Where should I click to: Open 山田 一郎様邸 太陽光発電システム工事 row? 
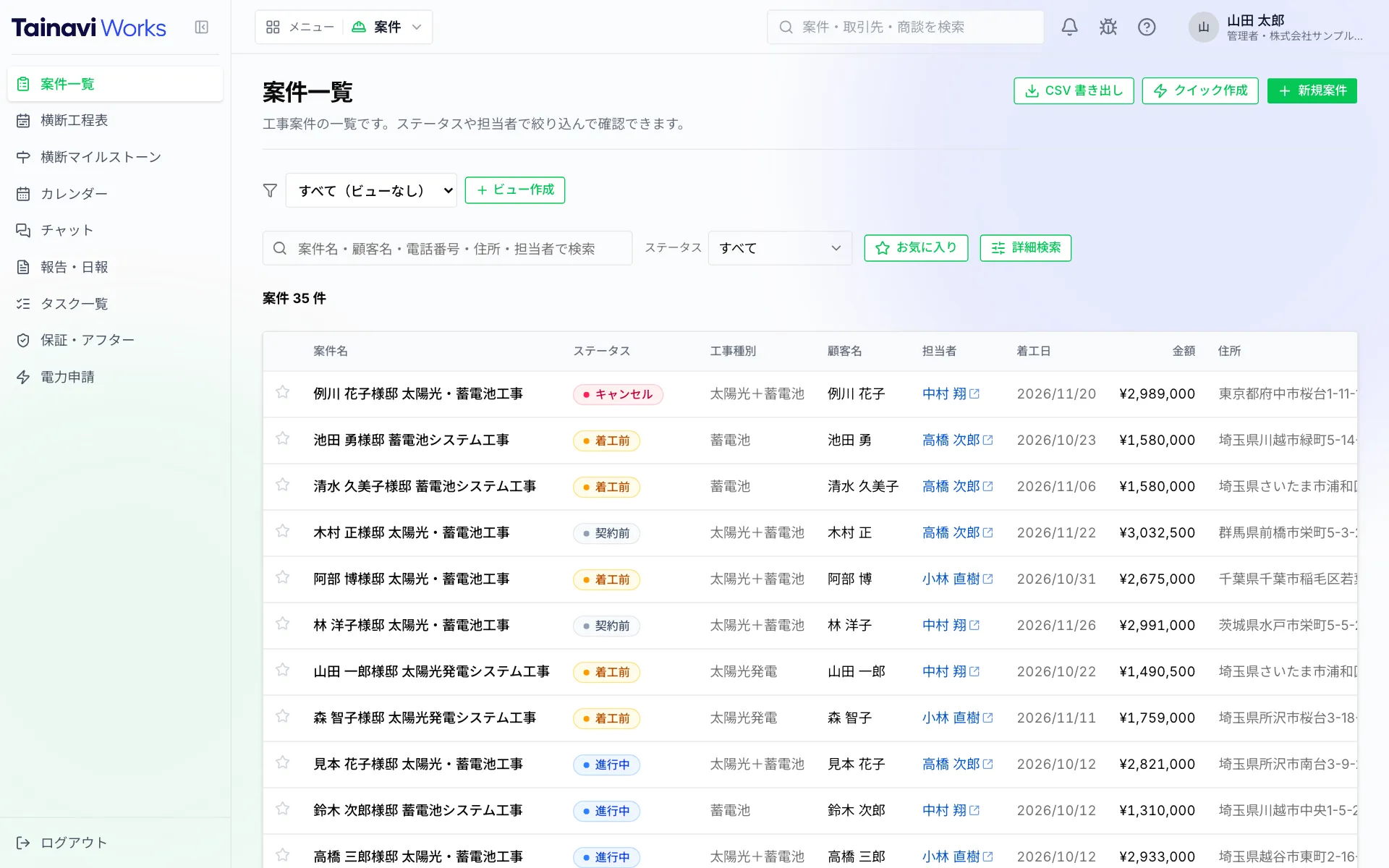(810, 672)
